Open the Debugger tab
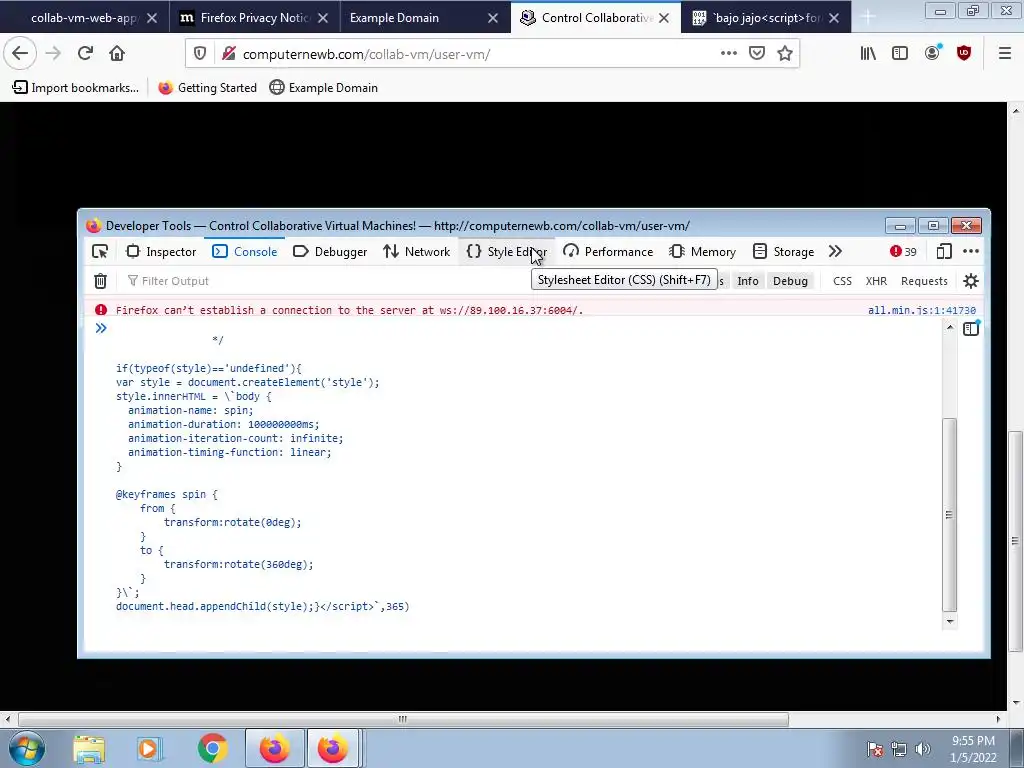 click(330, 251)
